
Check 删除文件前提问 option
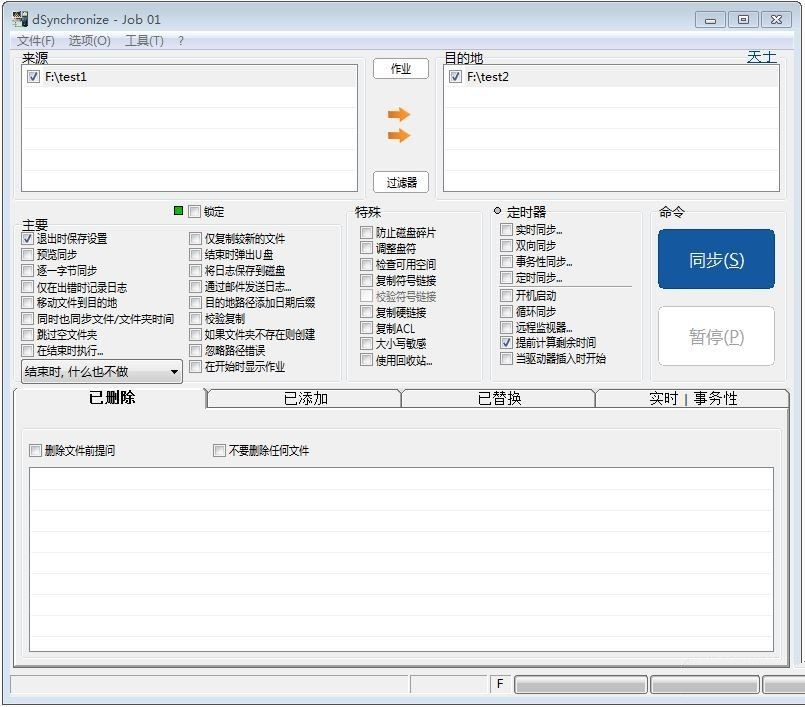tap(35, 451)
